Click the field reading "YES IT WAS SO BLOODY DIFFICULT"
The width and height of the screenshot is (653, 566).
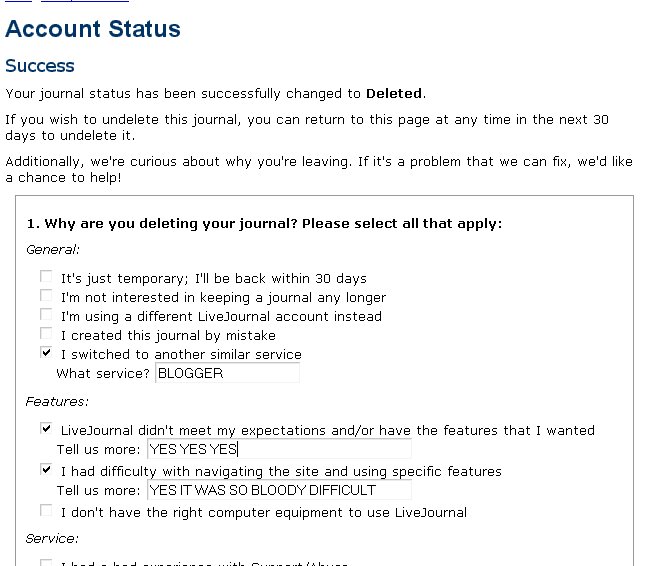[279, 490]
